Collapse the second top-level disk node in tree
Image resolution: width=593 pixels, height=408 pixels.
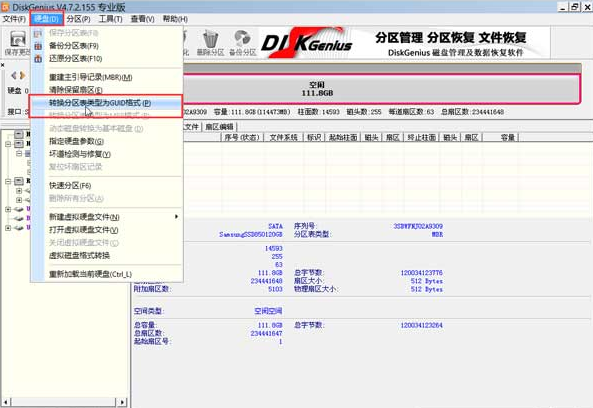[x=8, y=144]
